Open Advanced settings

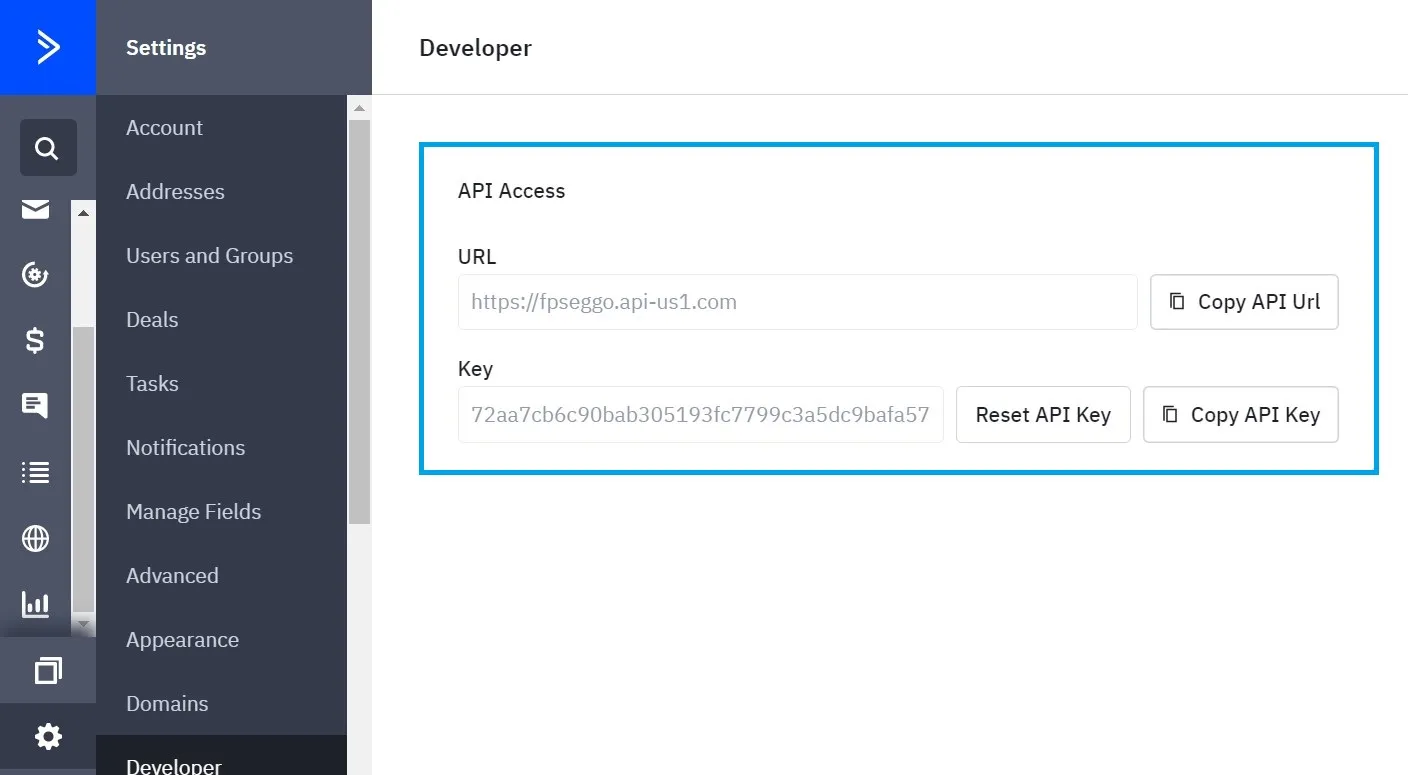172,576
